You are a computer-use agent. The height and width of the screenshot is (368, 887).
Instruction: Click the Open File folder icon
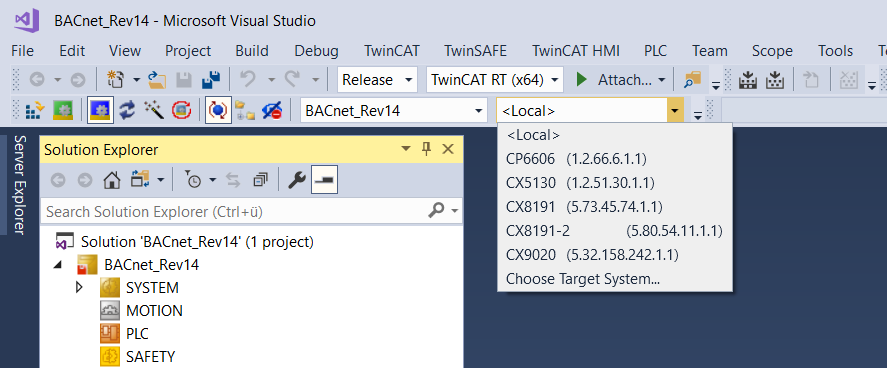pyautogui.click(x=156, y=80)
